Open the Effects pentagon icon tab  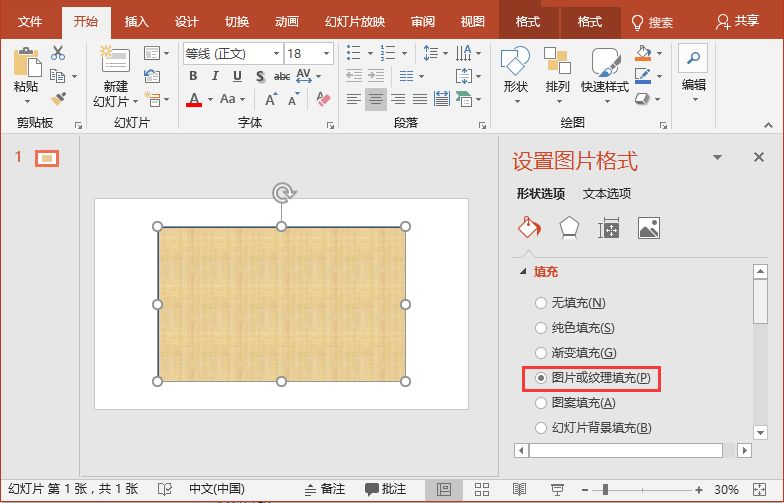(568, 228)
